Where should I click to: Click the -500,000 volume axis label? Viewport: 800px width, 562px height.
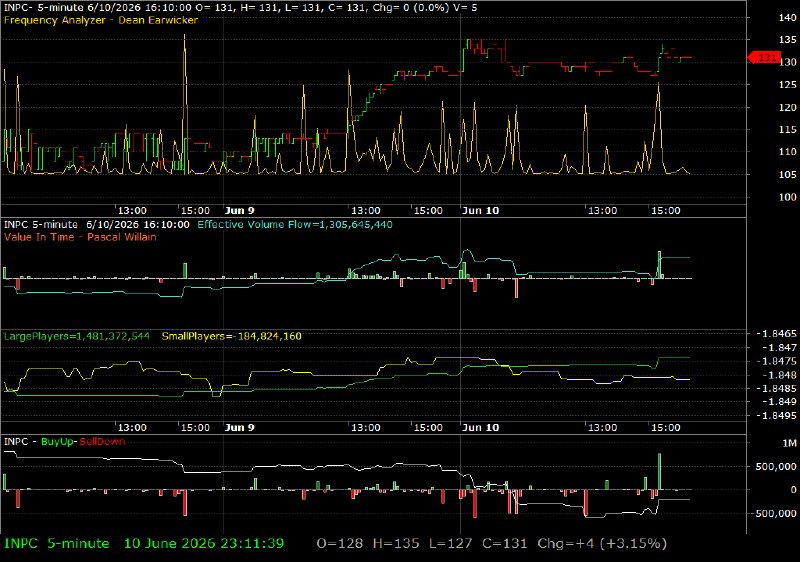[773, 513]
